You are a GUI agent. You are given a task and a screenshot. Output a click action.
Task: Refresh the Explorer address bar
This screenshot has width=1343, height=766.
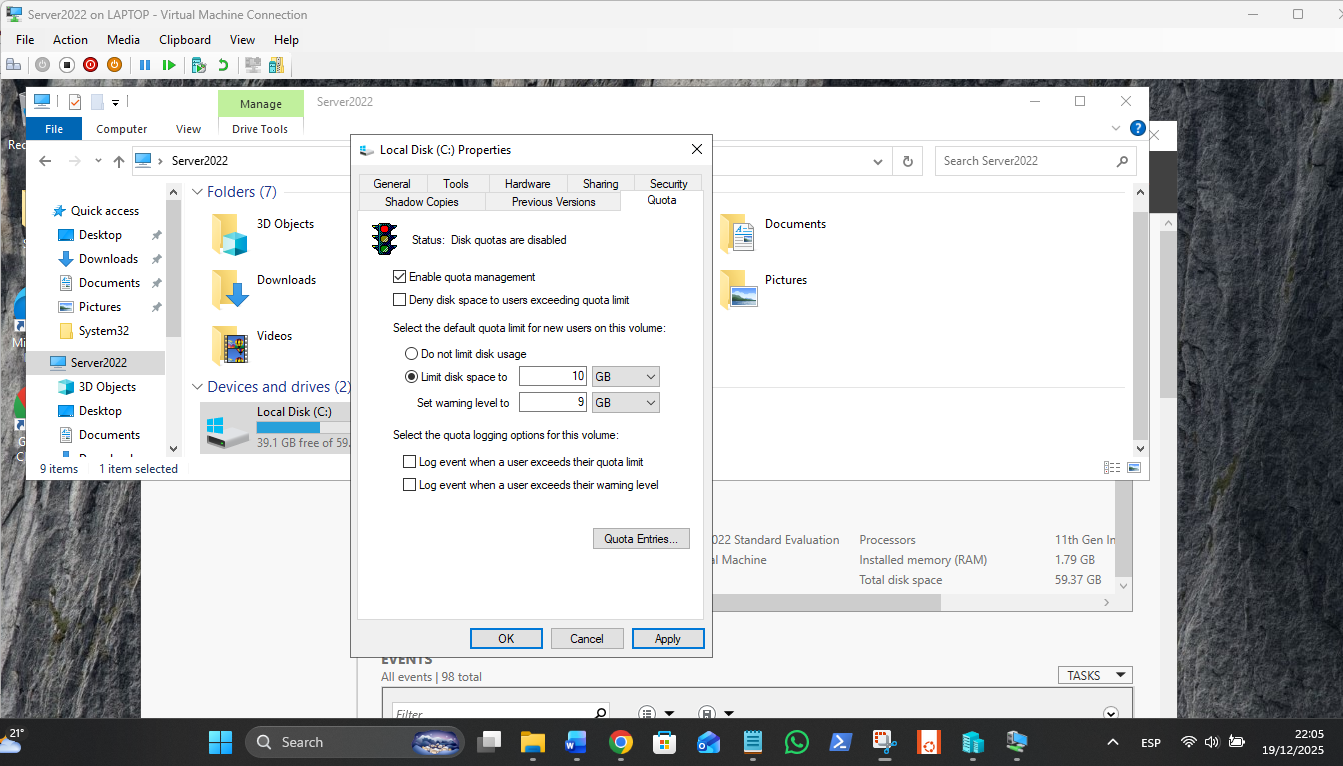(x=908, y=161)
